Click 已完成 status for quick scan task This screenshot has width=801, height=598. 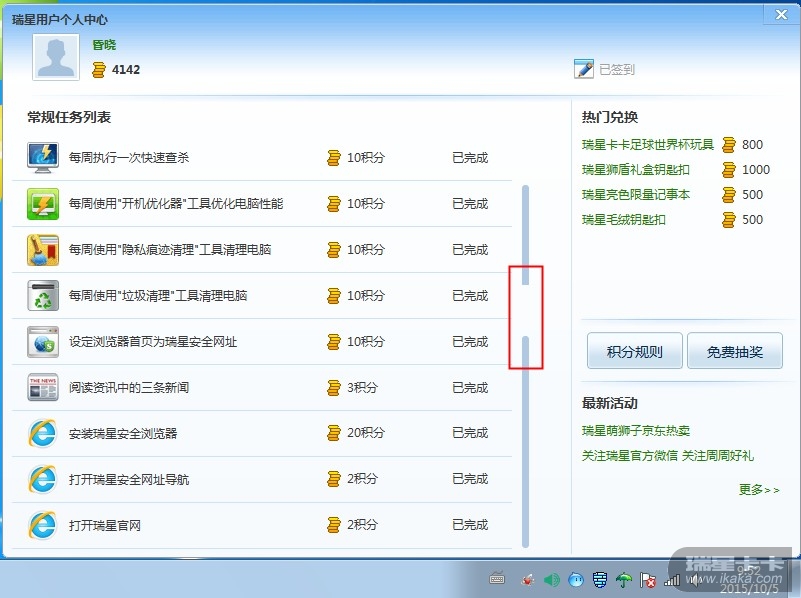pos(470,157)
